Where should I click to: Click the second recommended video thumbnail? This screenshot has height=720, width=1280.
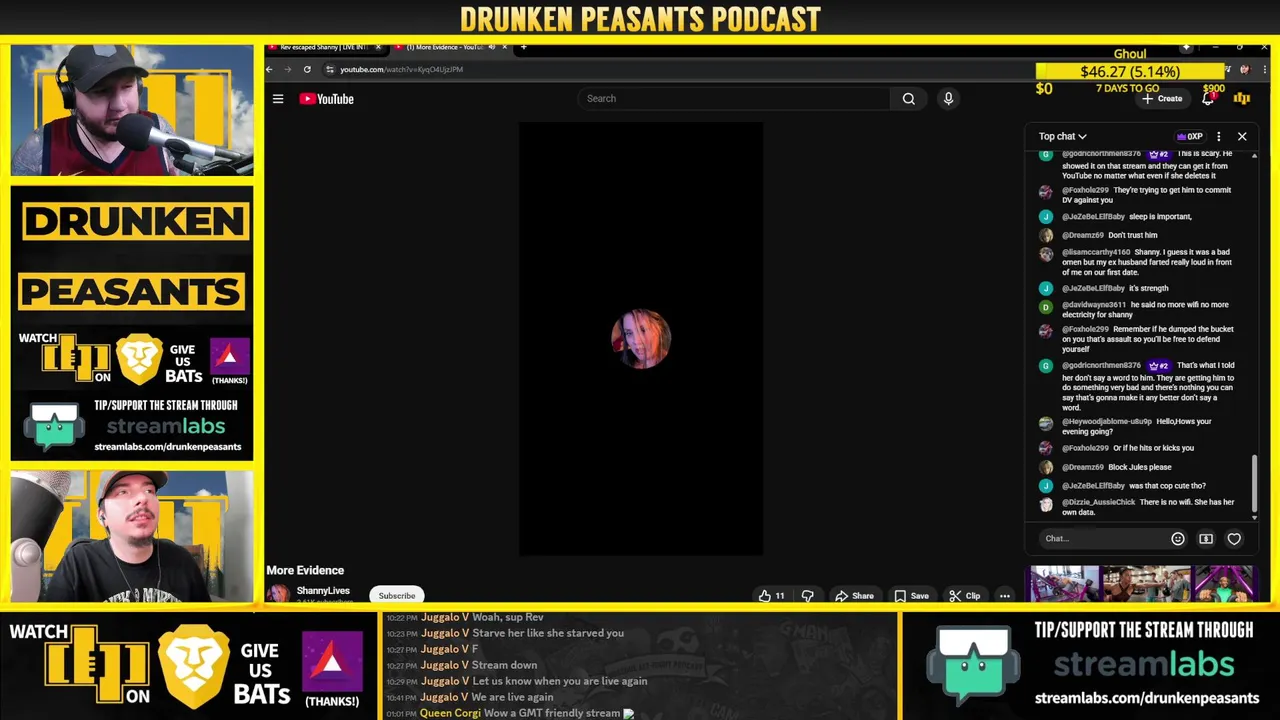tap(1146, 584)
